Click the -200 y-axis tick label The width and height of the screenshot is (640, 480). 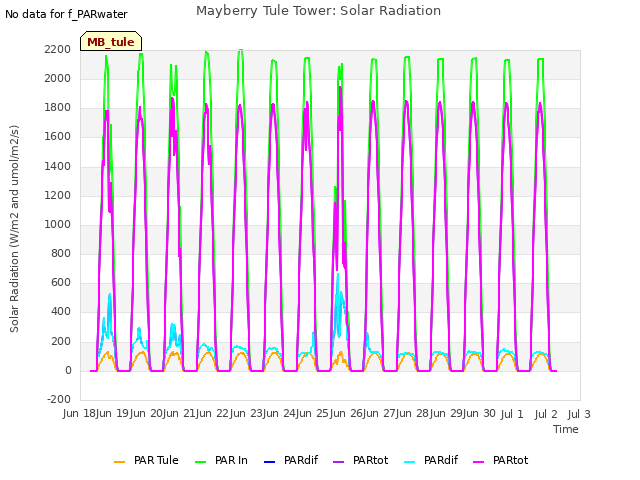click(59, 399)
